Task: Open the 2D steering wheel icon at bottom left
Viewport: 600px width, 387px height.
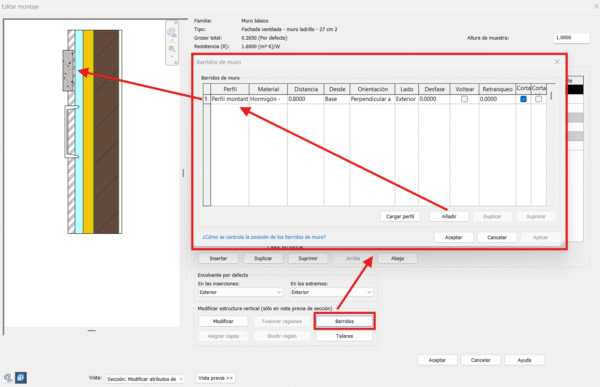Action: [x=8, y=378]
